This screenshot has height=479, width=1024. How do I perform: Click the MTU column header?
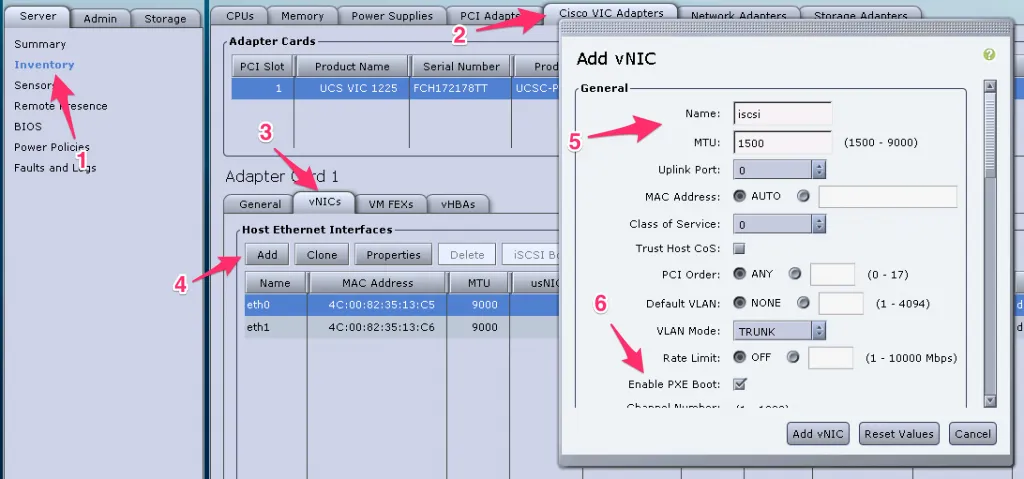[479, 283]
